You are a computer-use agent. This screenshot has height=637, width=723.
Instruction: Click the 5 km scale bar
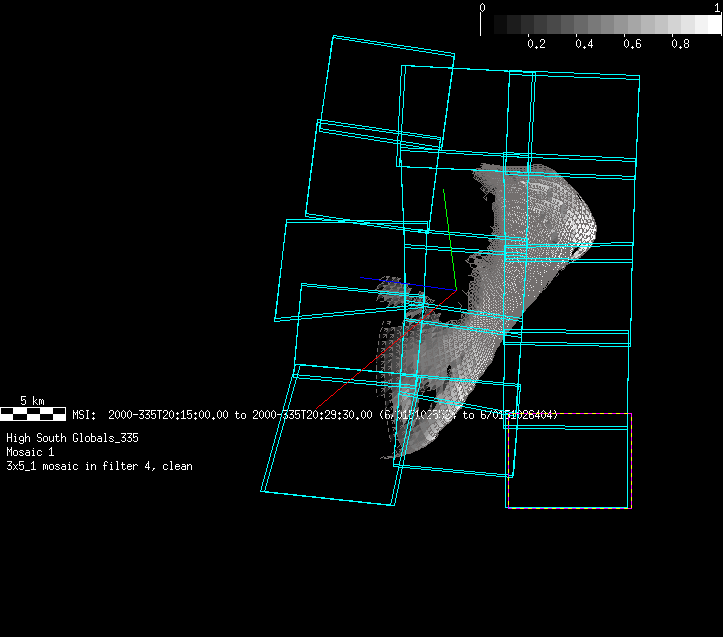[x=33, y=413]
